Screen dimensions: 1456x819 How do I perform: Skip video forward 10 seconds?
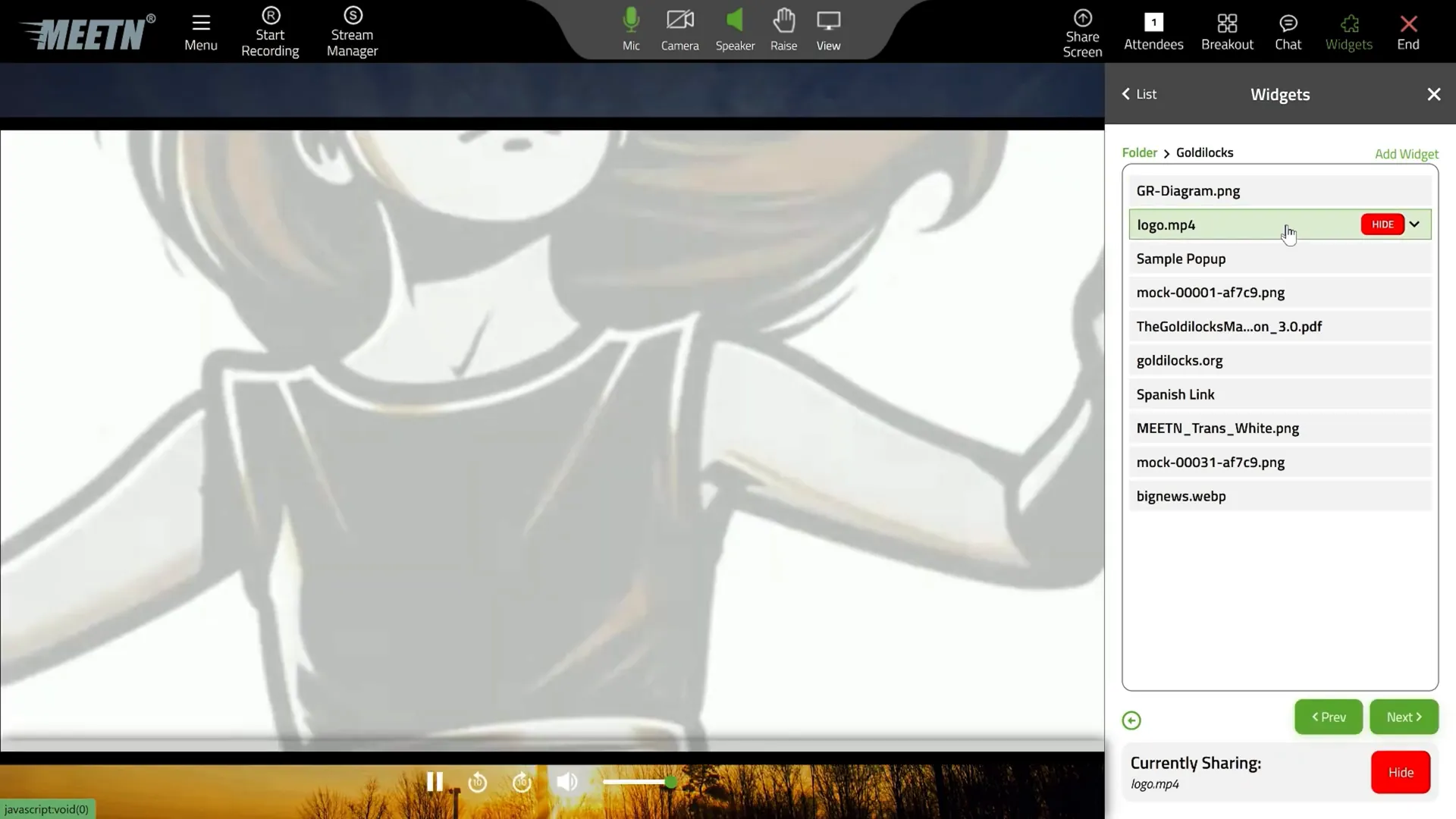pos(522,782)
